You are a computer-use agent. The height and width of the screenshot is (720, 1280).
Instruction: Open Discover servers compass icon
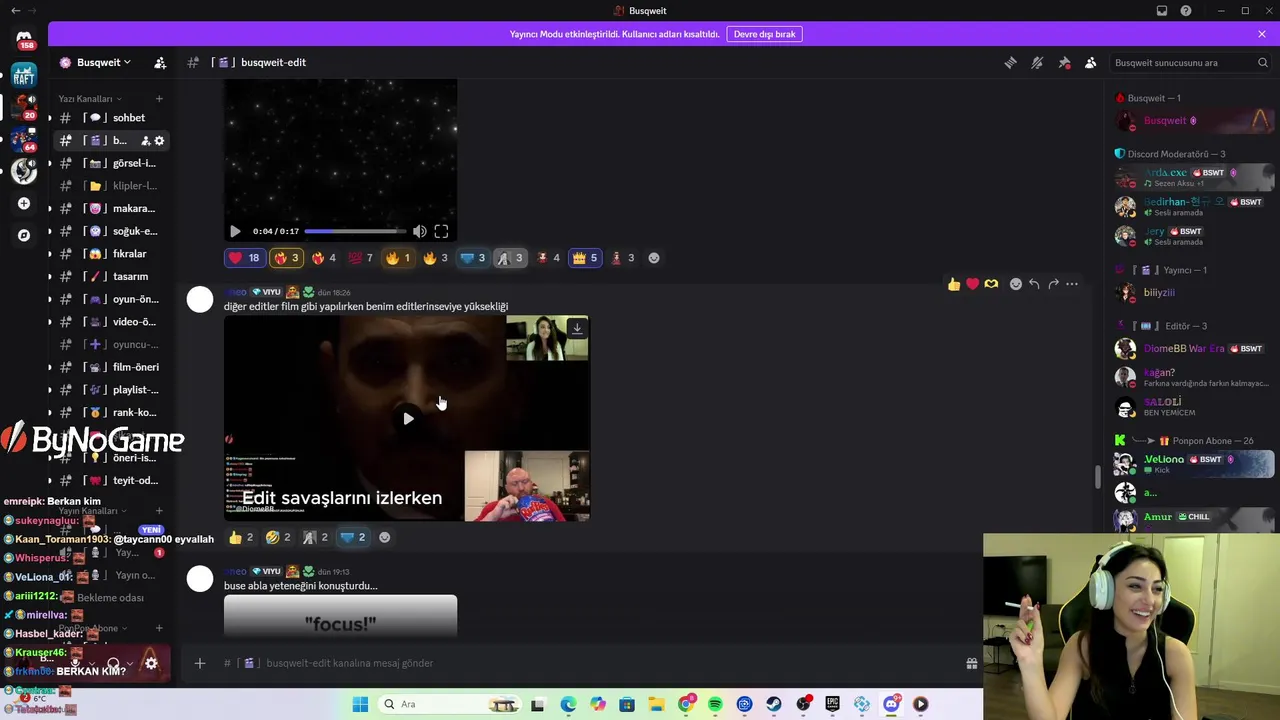(24, 236)
